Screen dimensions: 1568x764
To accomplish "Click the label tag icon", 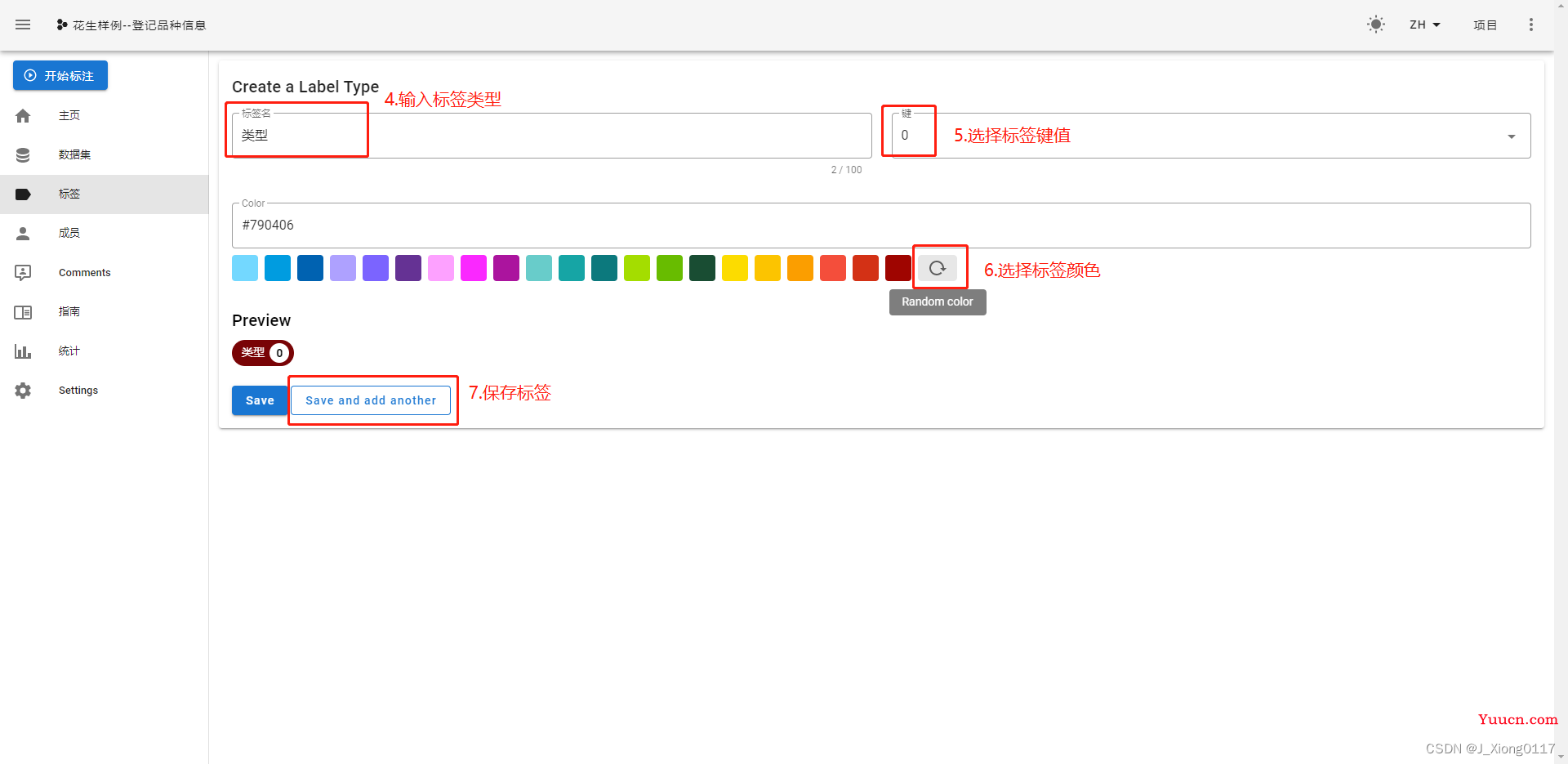I will click(23, 194).
